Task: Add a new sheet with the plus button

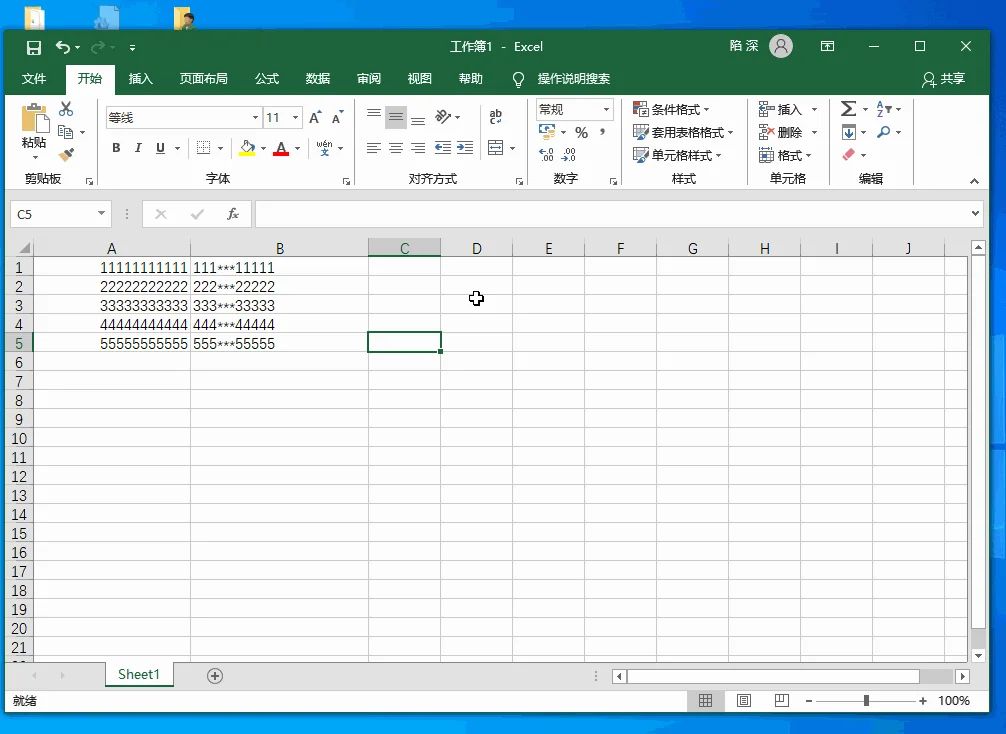Action: pyautogui.click(x=215, y=676)
